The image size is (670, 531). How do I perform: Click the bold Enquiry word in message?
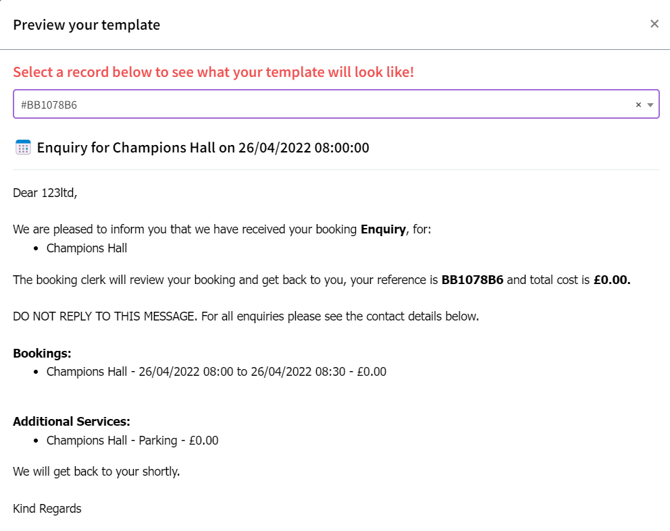(x=383, y=230)
